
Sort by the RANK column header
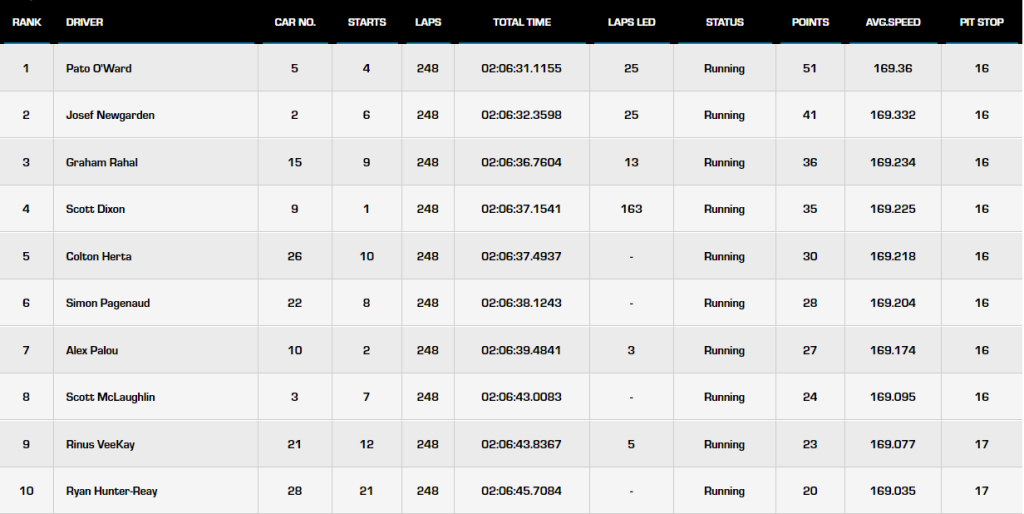point(26,22)
